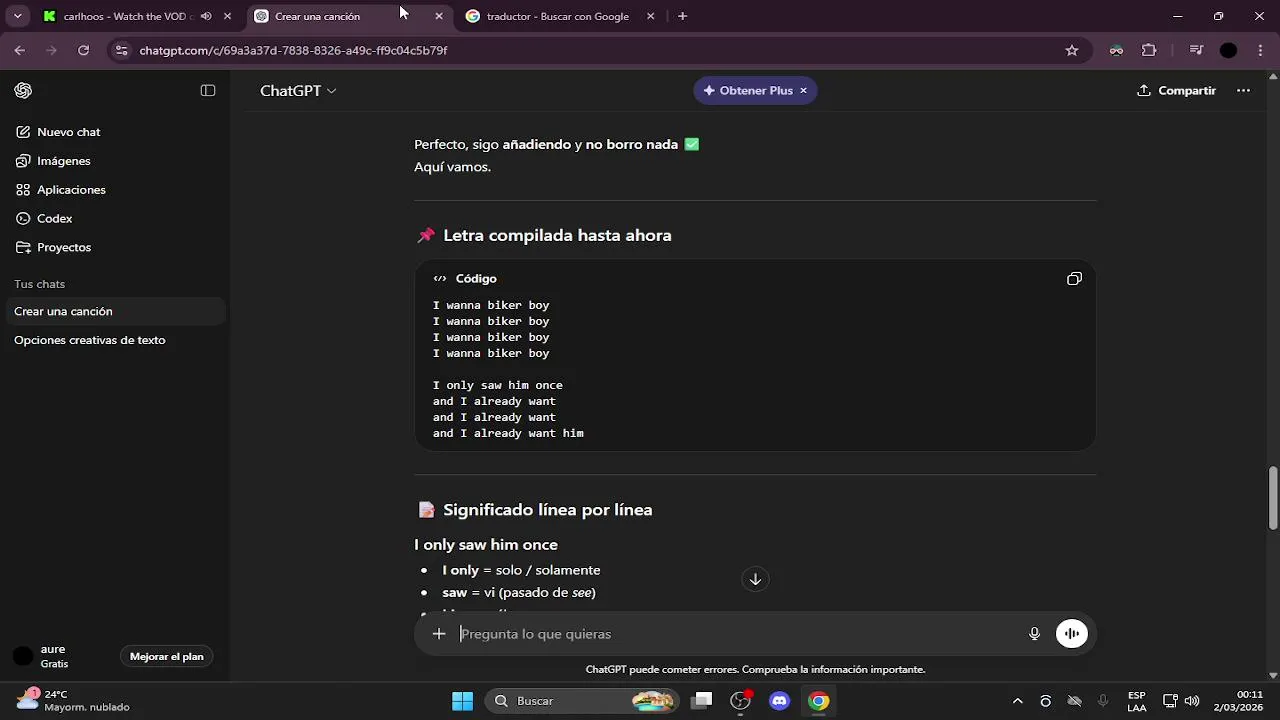Open the browser extensions puzzle icon

pos(1149,50)
